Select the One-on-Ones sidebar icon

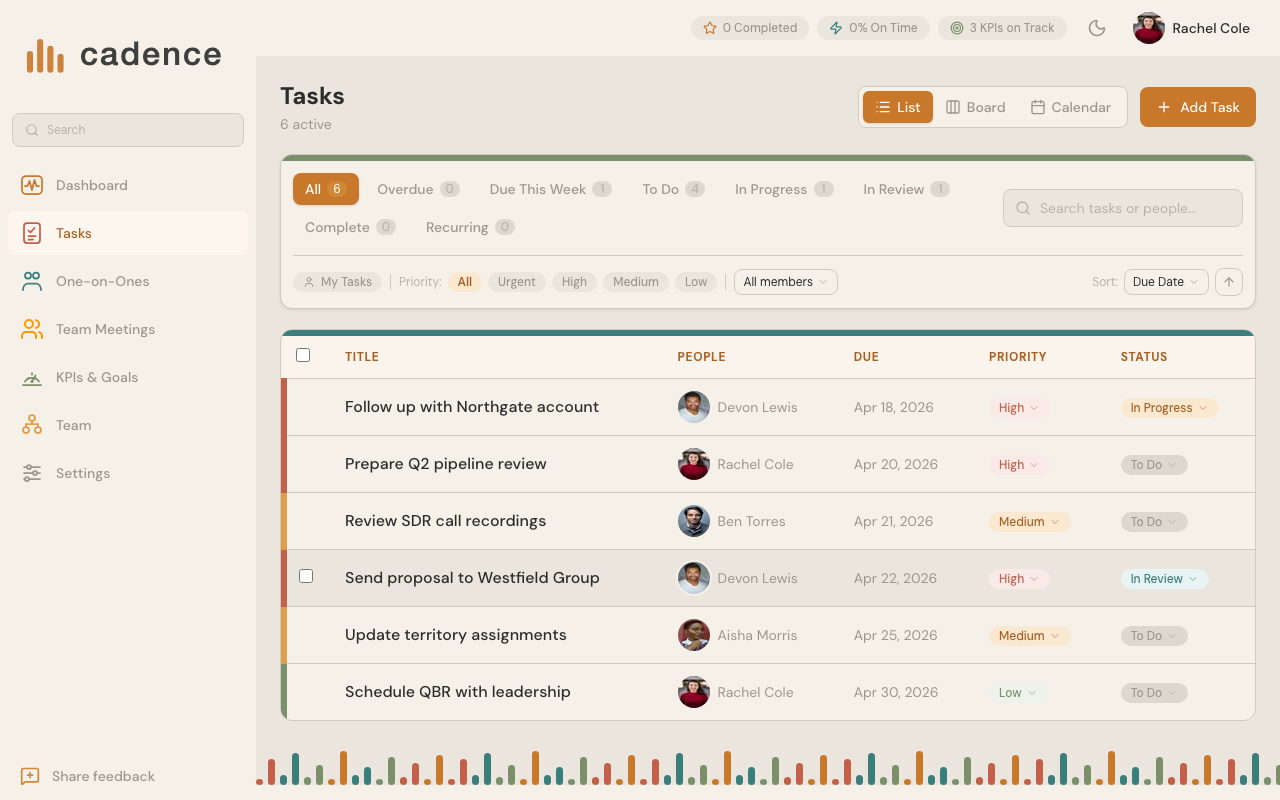click(31, 281)
